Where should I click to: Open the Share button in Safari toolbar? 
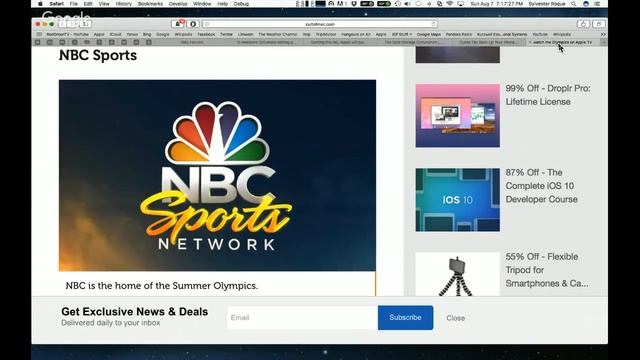point(583,24)
